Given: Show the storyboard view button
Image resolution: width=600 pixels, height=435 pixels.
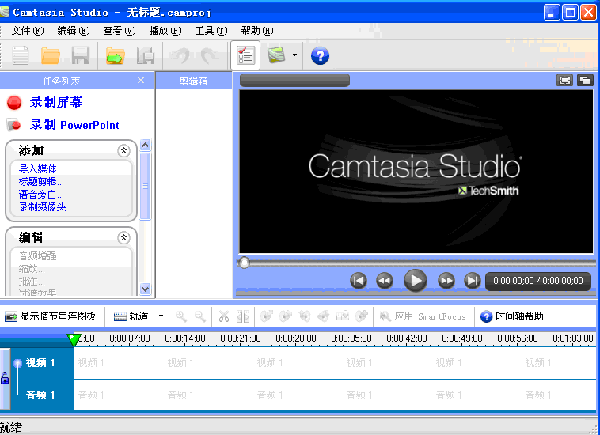Looking at the screenshot, I should point(50,316).
